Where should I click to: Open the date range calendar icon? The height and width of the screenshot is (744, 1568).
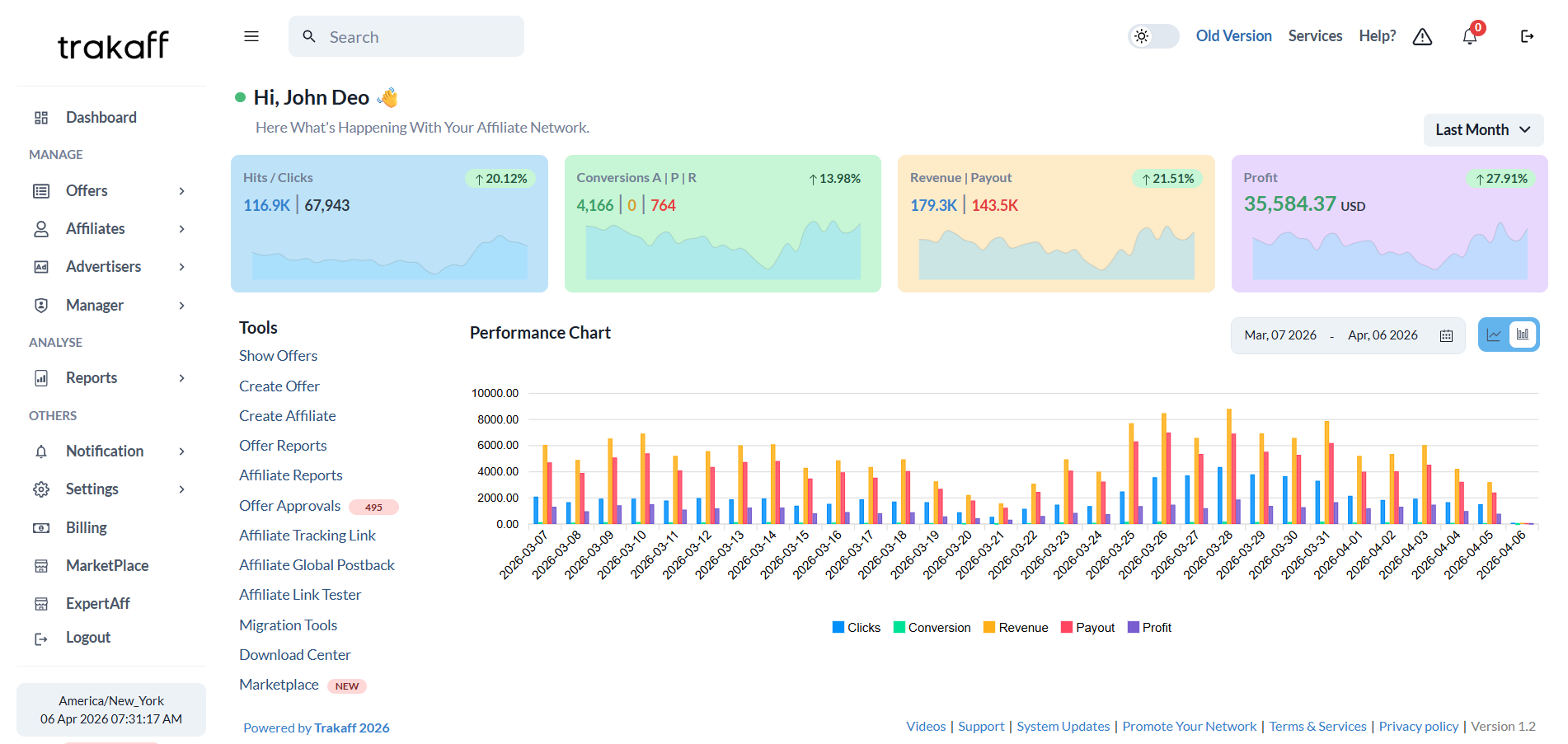[1446, 335]
